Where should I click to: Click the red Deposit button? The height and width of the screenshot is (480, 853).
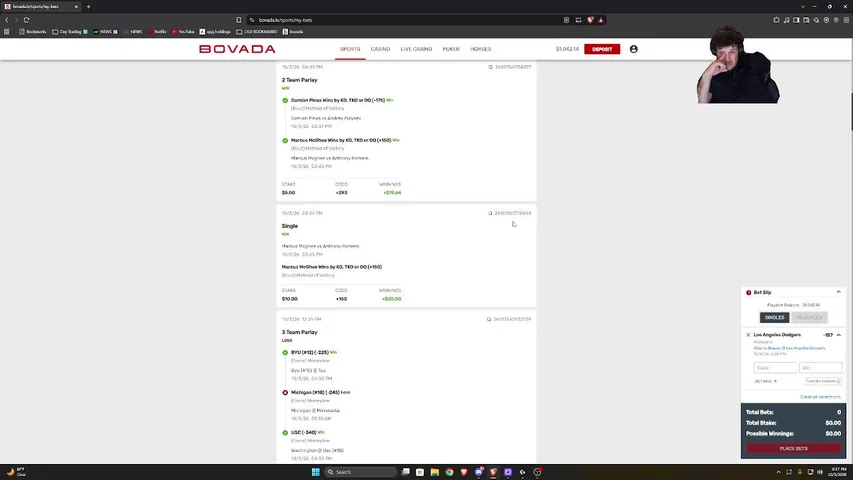tap(602, 49)
